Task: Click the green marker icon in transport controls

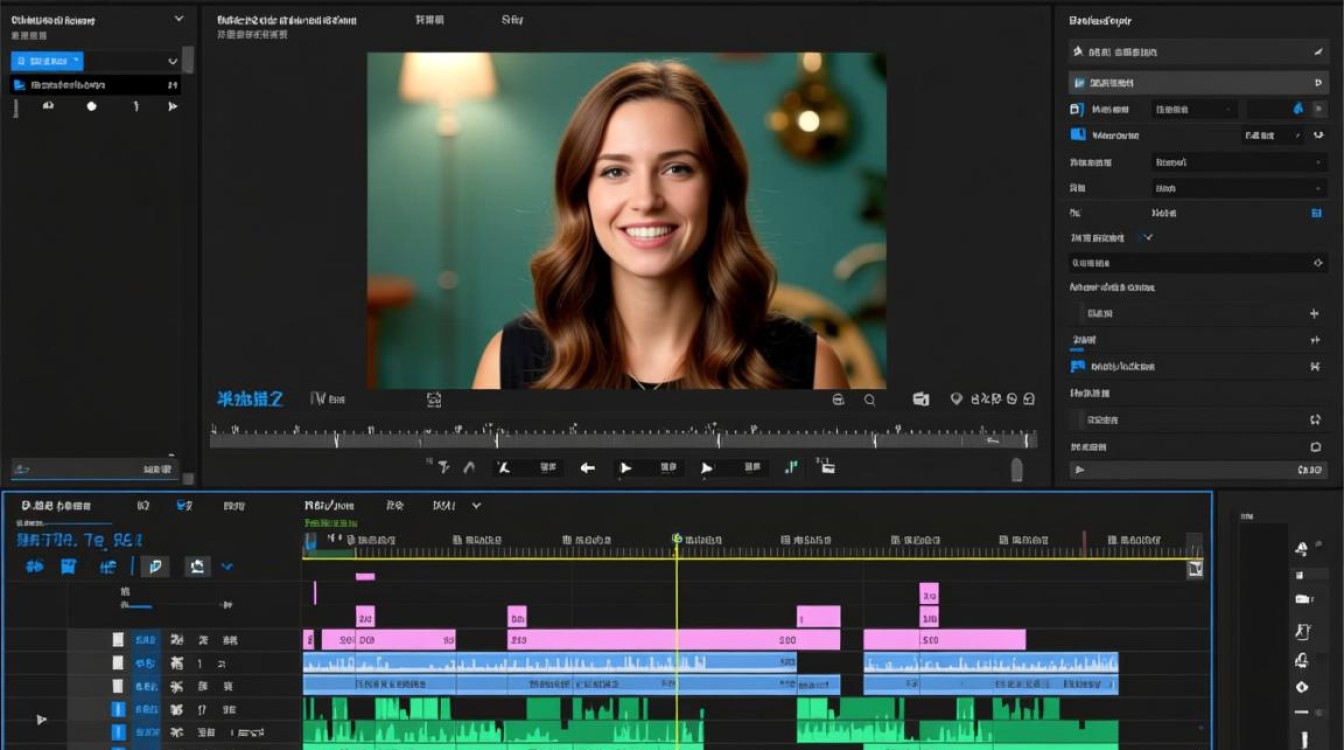Action: 792,467
